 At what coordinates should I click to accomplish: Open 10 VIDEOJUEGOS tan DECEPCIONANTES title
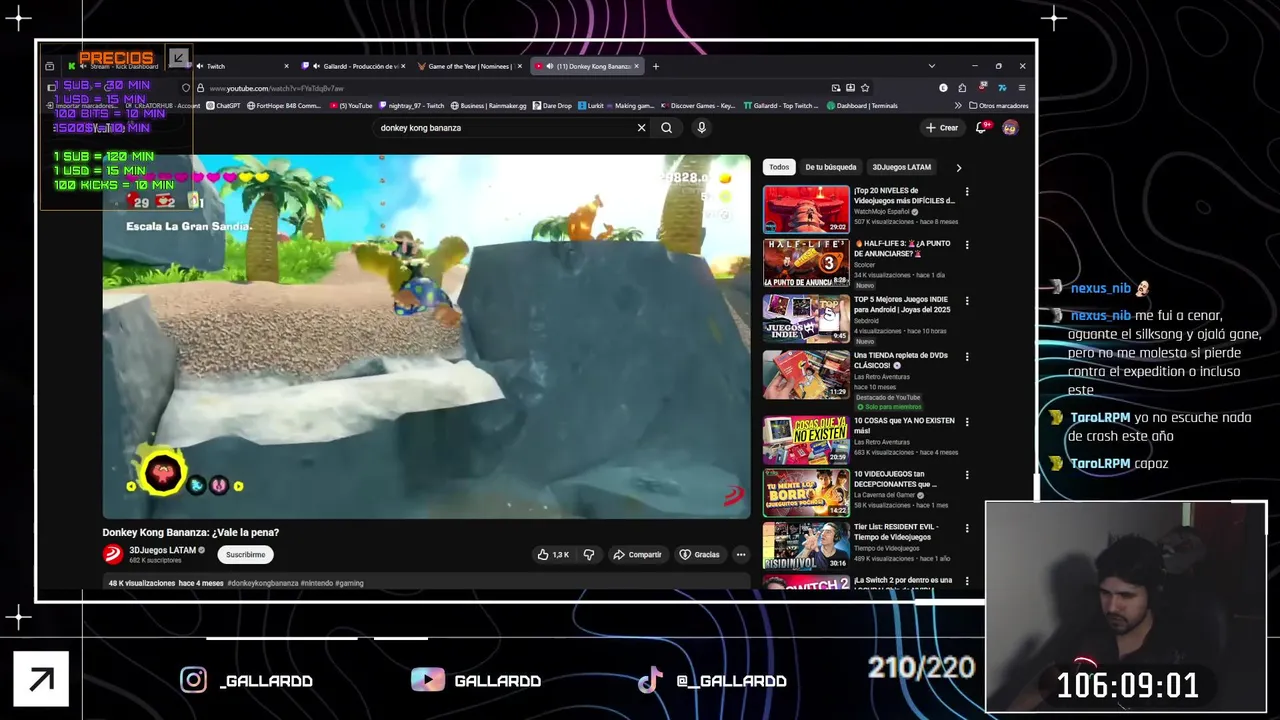[x=895, y=479]
